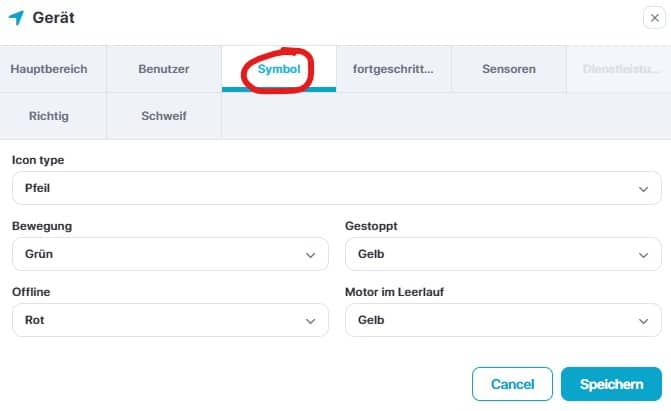
Task: Open the Sensoren tab
Action: [x=508, y=69]
